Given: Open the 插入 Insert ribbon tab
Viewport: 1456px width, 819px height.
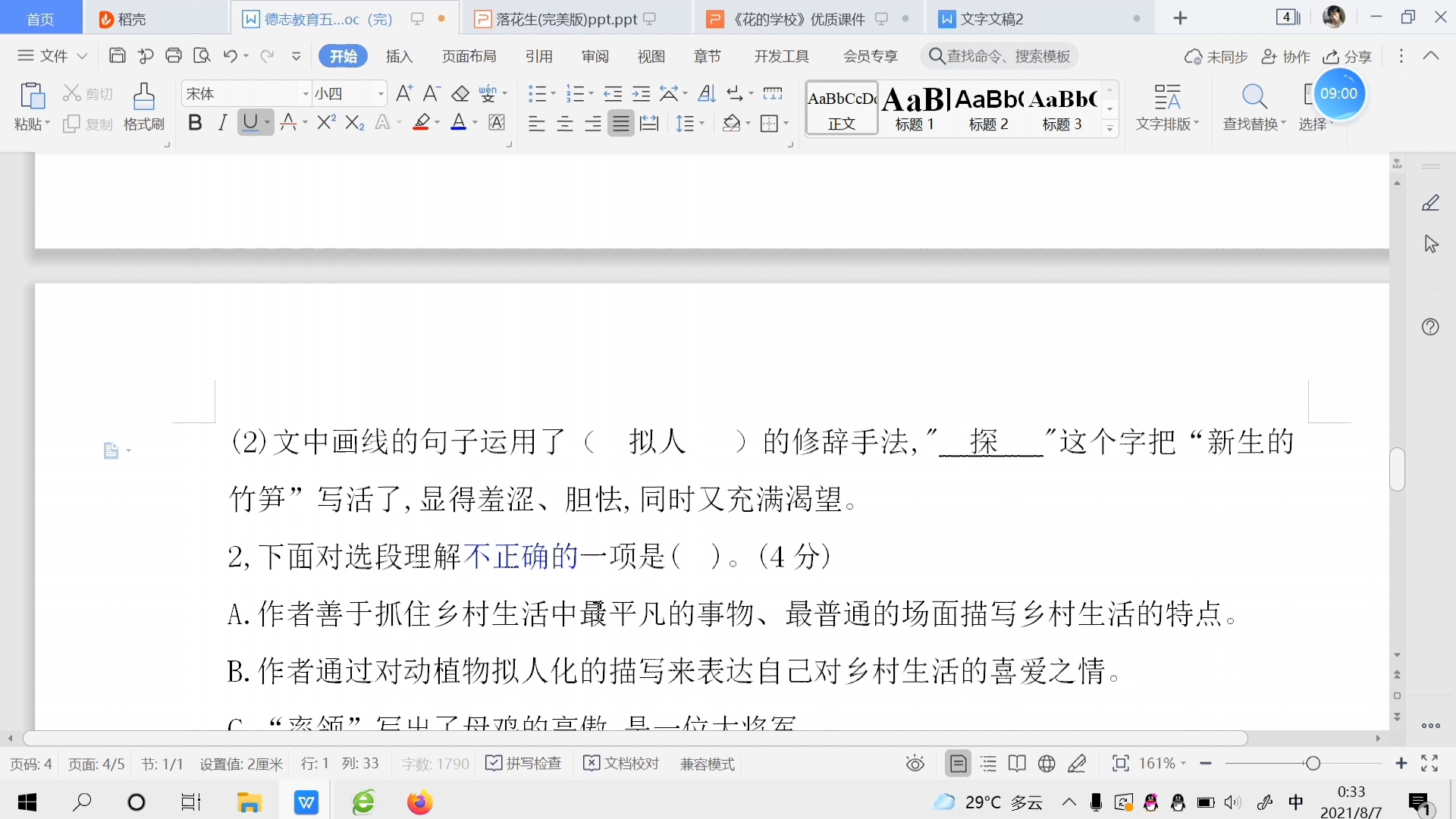Looking at the screenshot, I should [x=399, y=56].
